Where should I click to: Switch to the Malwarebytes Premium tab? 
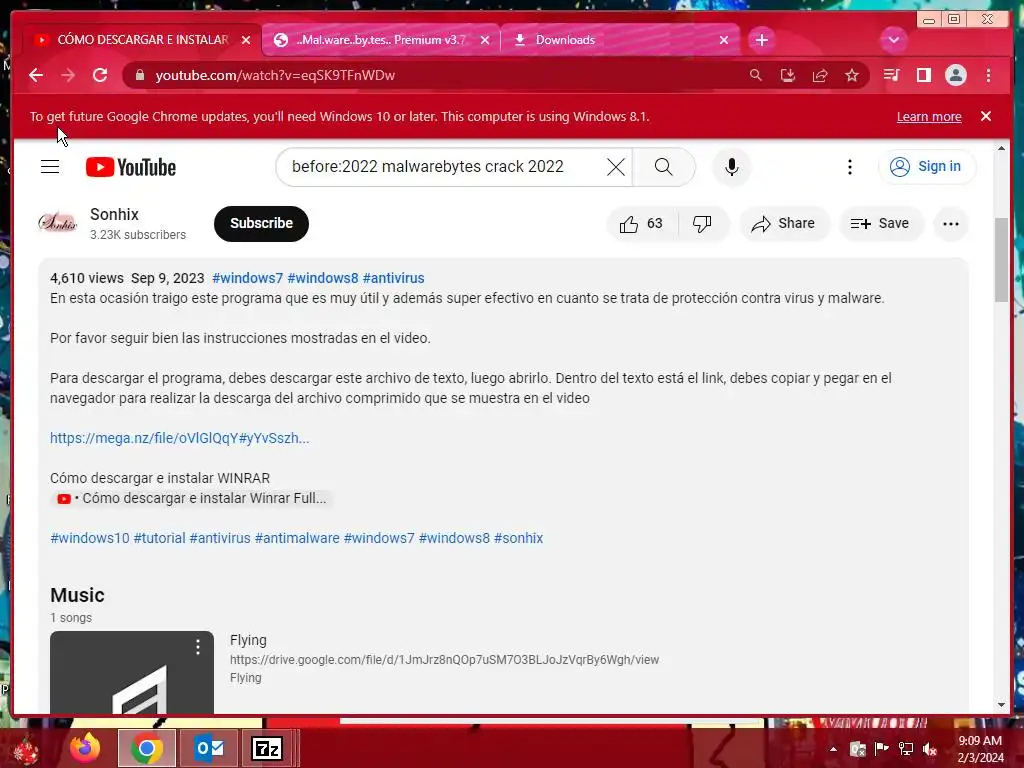coord(381,40)
